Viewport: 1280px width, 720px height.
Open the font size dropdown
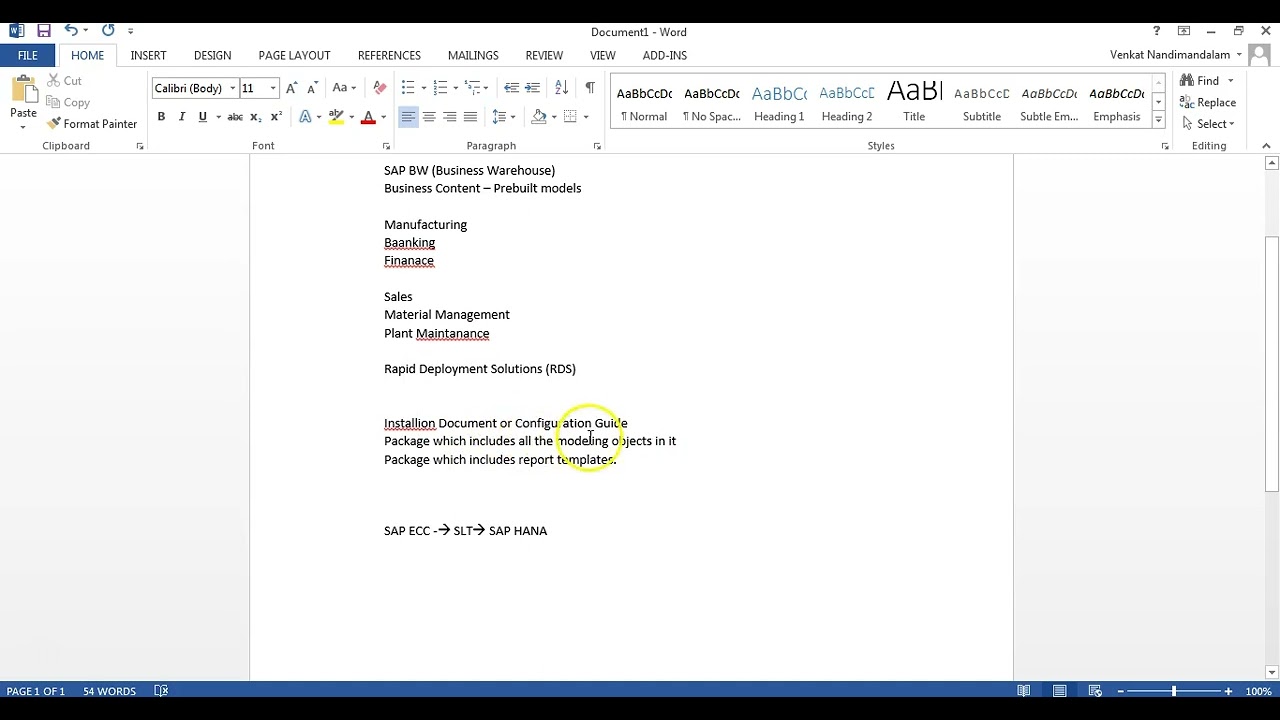[x=273, y=88]
